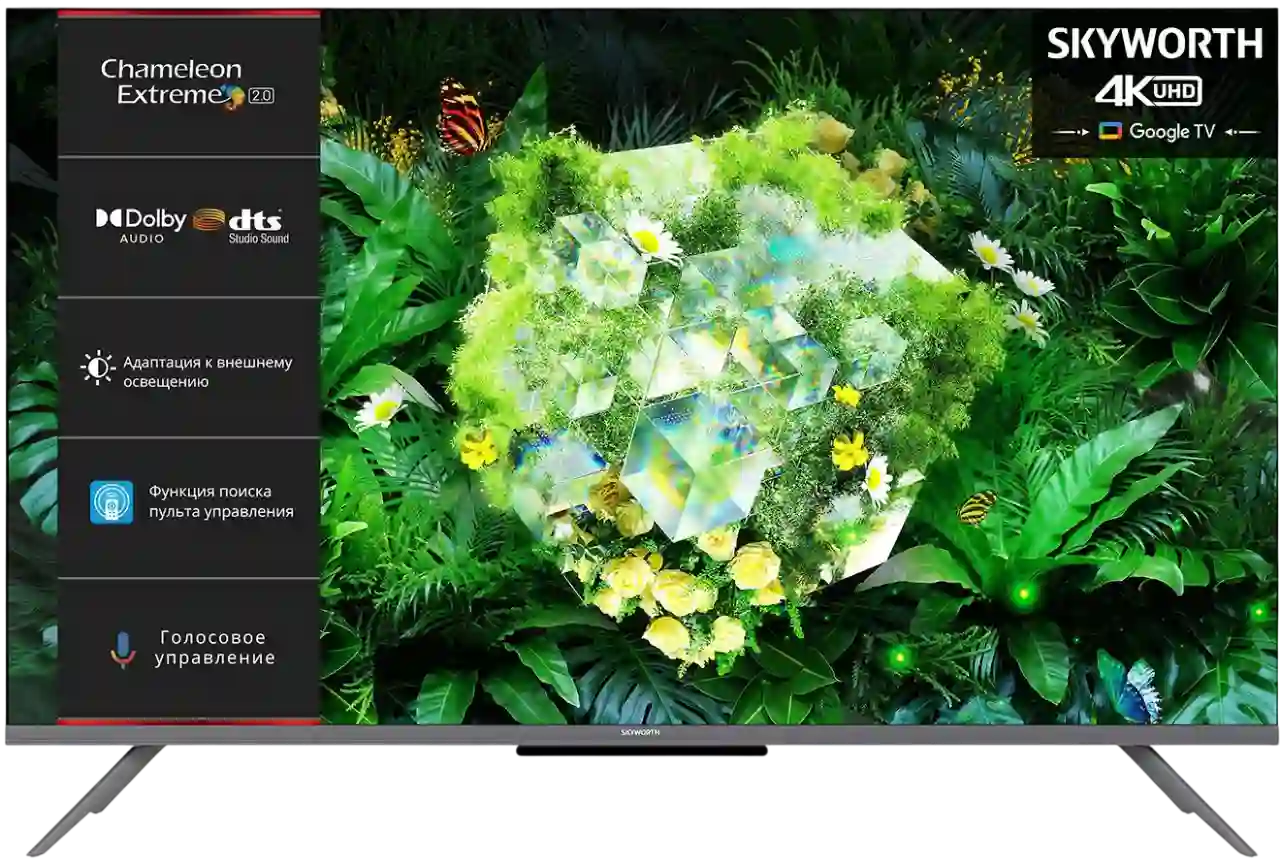Click the blue remote finder icon
The image size is (1280, 861).
click(x=111, y=502)
